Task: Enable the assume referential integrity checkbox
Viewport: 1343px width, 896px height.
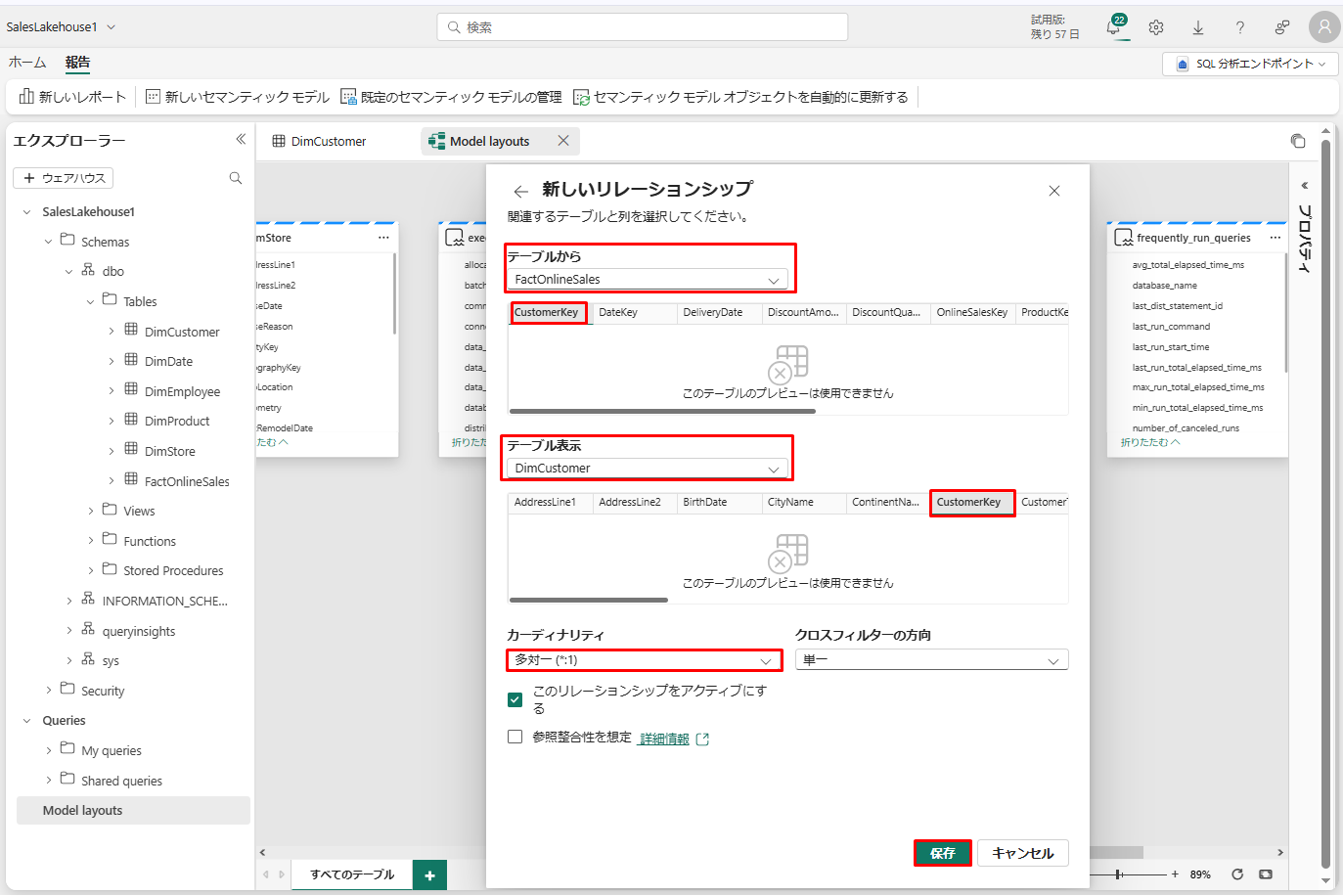Action: pyautogui.click(x=515, y=738)
